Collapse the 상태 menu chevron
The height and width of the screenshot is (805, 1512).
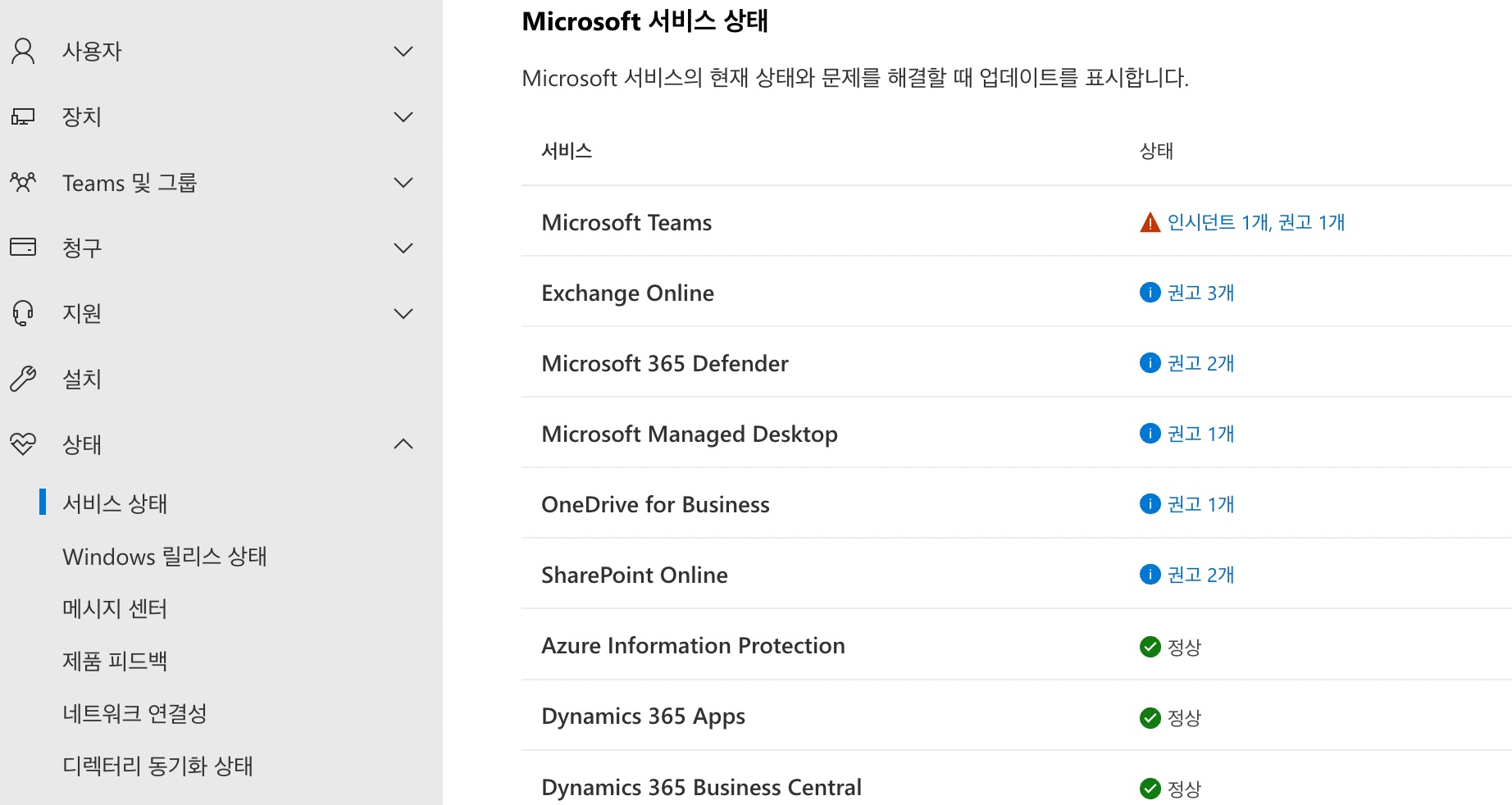click(x=403, y=443)
